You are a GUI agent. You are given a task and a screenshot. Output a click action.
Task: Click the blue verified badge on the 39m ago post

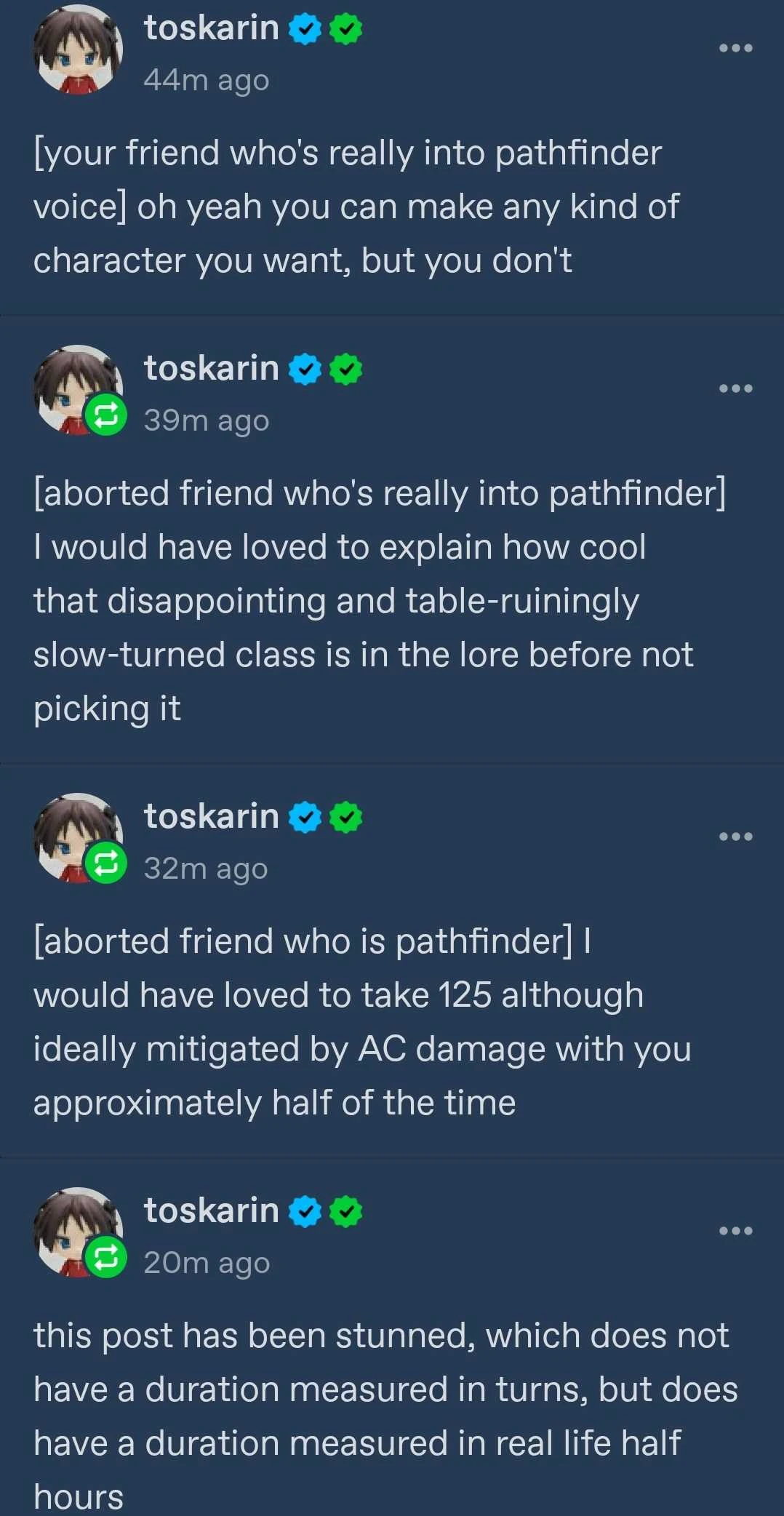pyautogui.click(x=305, y=370)
